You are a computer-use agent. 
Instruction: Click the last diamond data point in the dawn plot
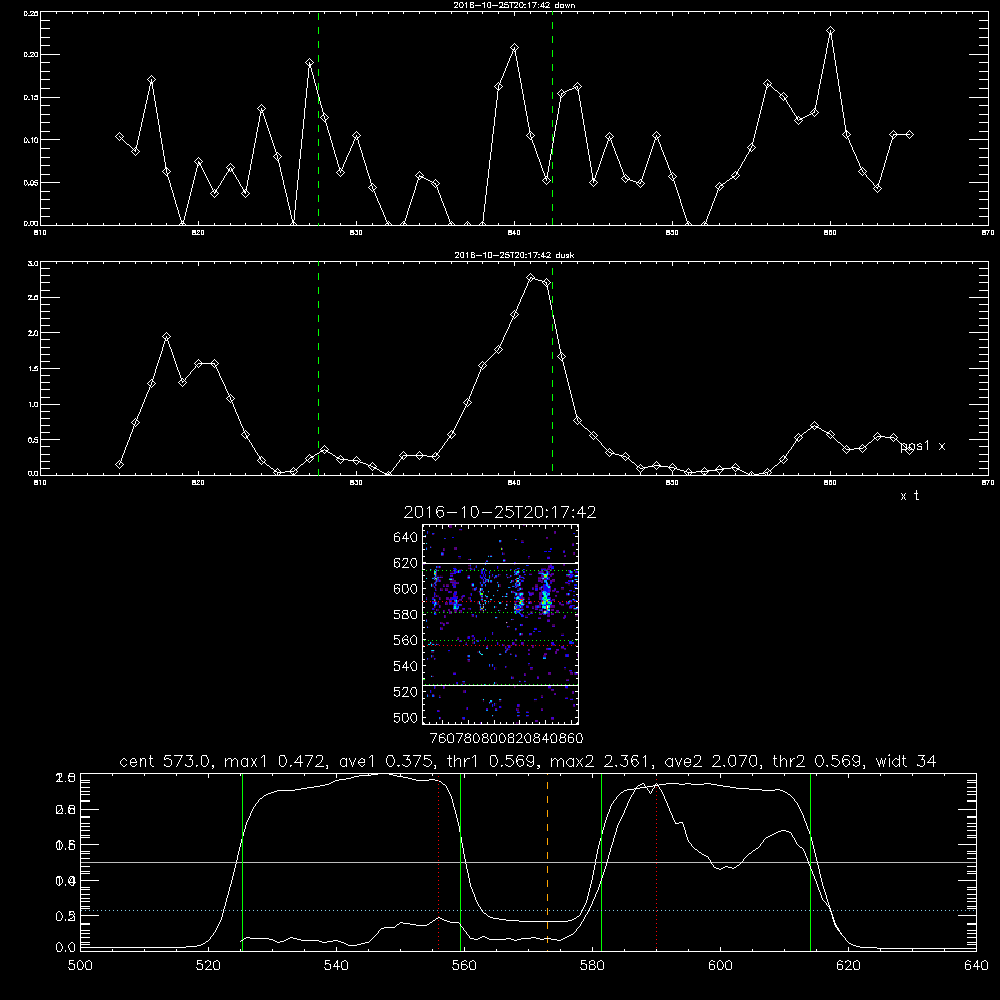[x=909, y=135]
